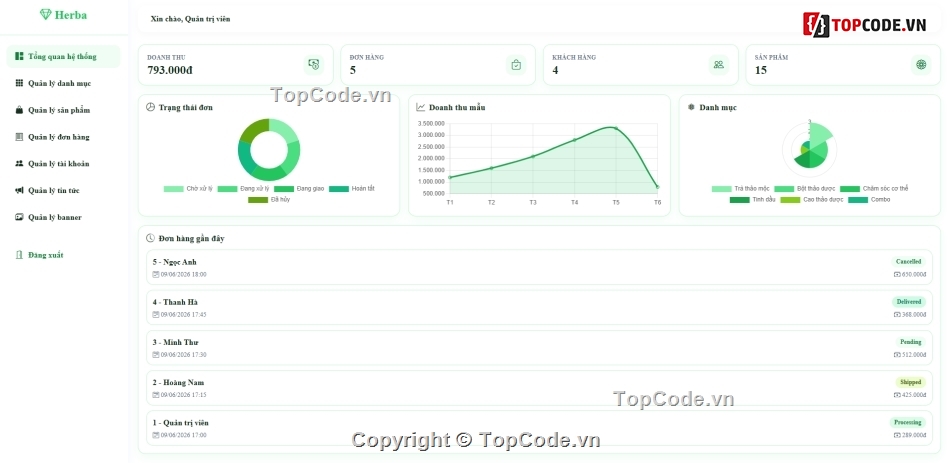Image resolution: width=950 pixels, height=463 pixels.
Task: Open Quản lý banner page
Action: coord(63,217)
